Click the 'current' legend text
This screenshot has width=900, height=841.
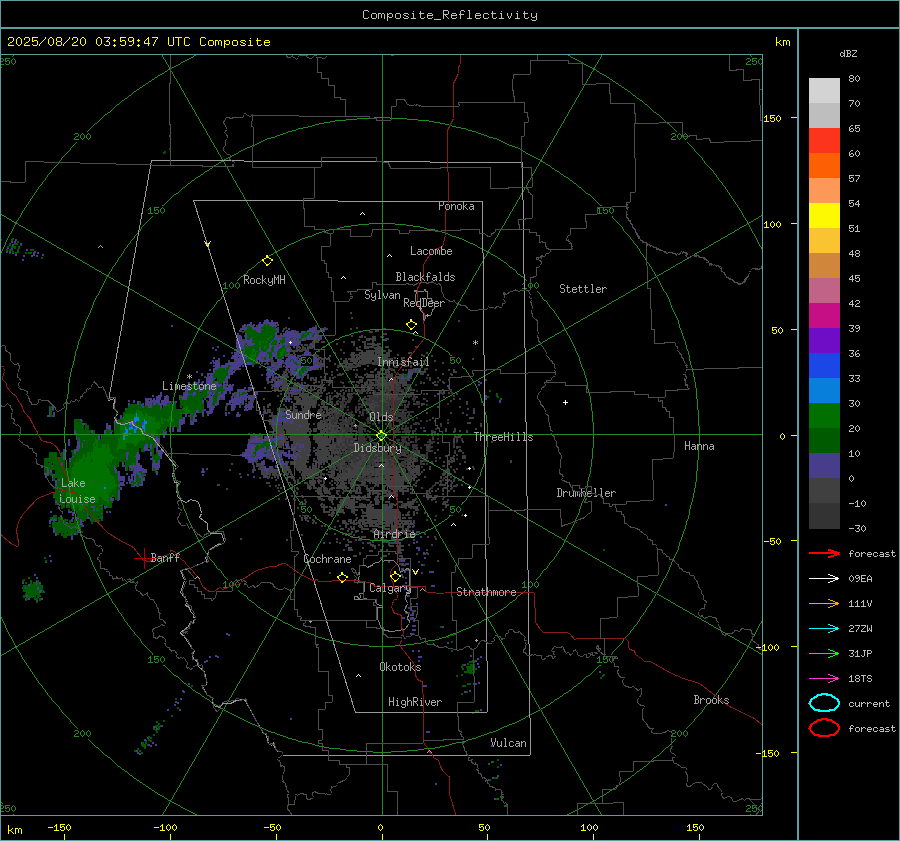[x=869, y=703]
